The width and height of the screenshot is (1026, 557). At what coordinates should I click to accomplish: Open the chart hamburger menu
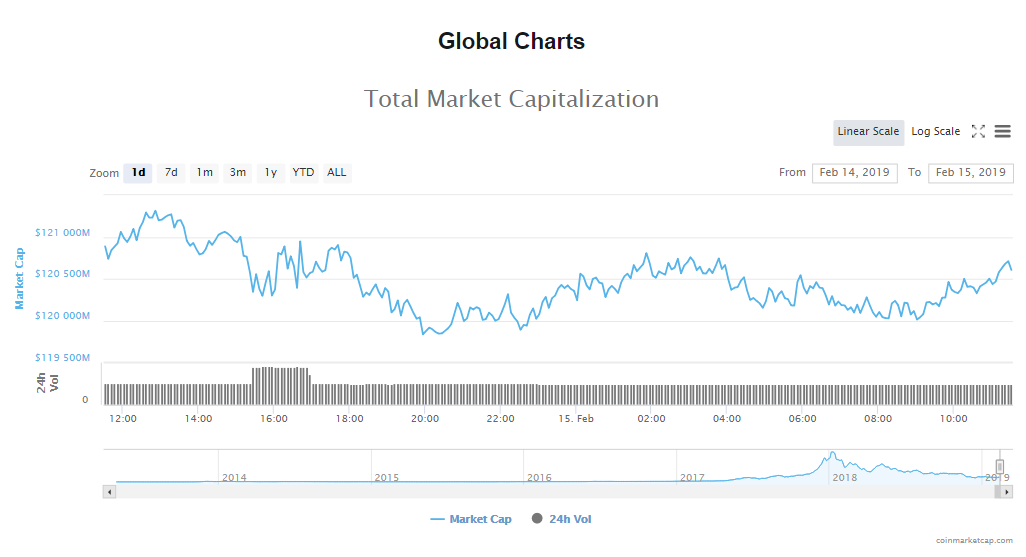point(1002,131)
